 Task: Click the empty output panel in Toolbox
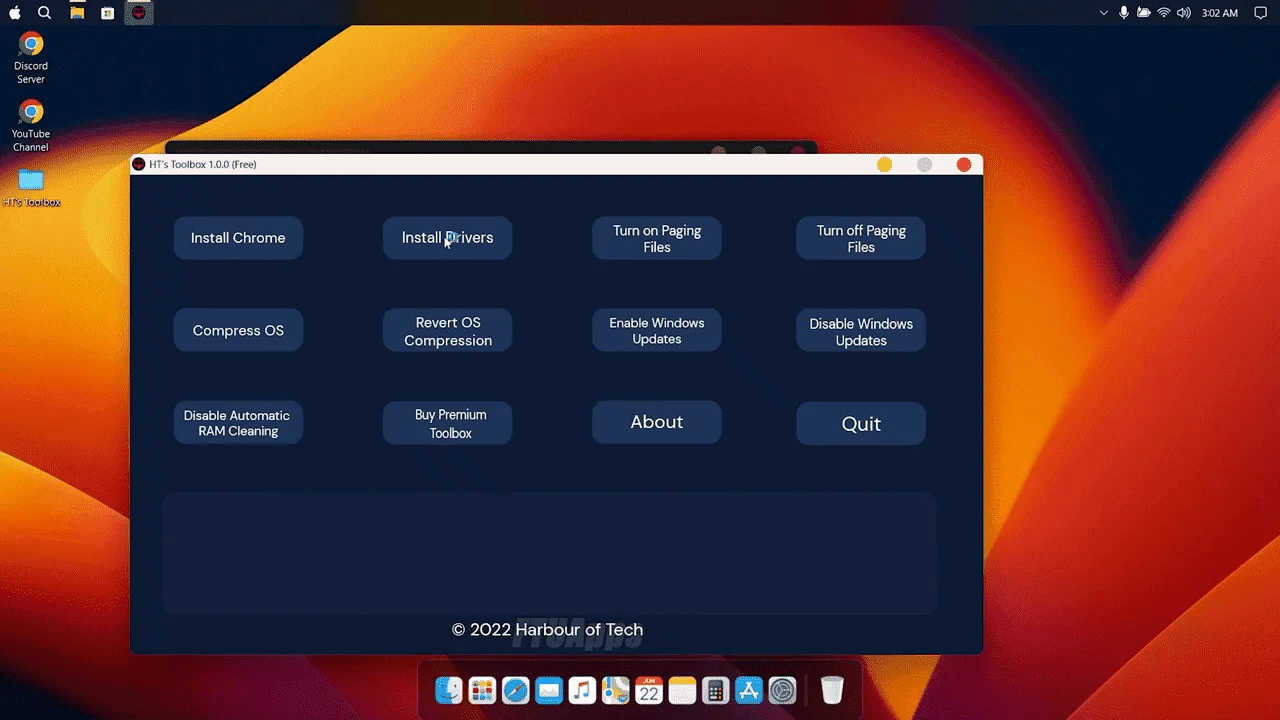point(549,553)
